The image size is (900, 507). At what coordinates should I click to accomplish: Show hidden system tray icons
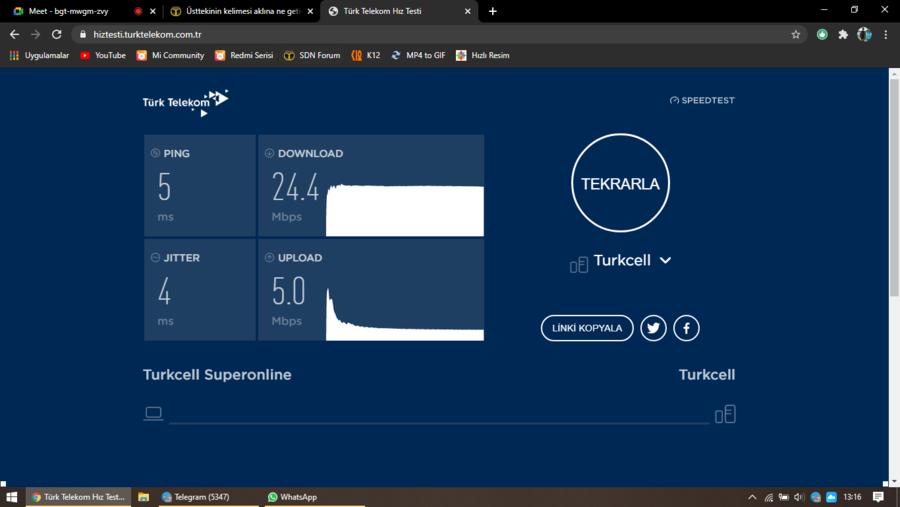click(x=752, y=497)
